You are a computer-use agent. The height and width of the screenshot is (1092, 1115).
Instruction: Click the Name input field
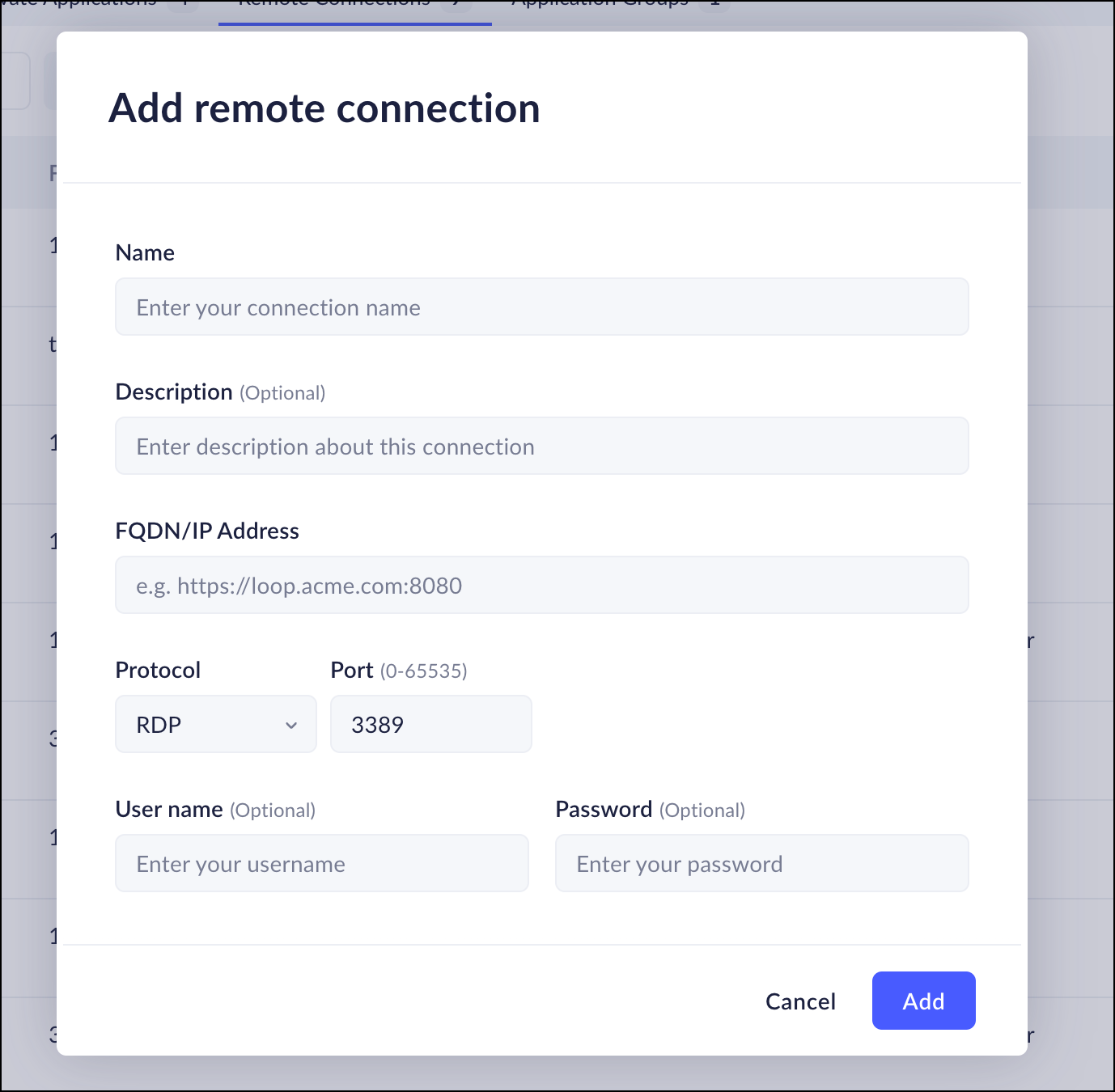[541, 307]
